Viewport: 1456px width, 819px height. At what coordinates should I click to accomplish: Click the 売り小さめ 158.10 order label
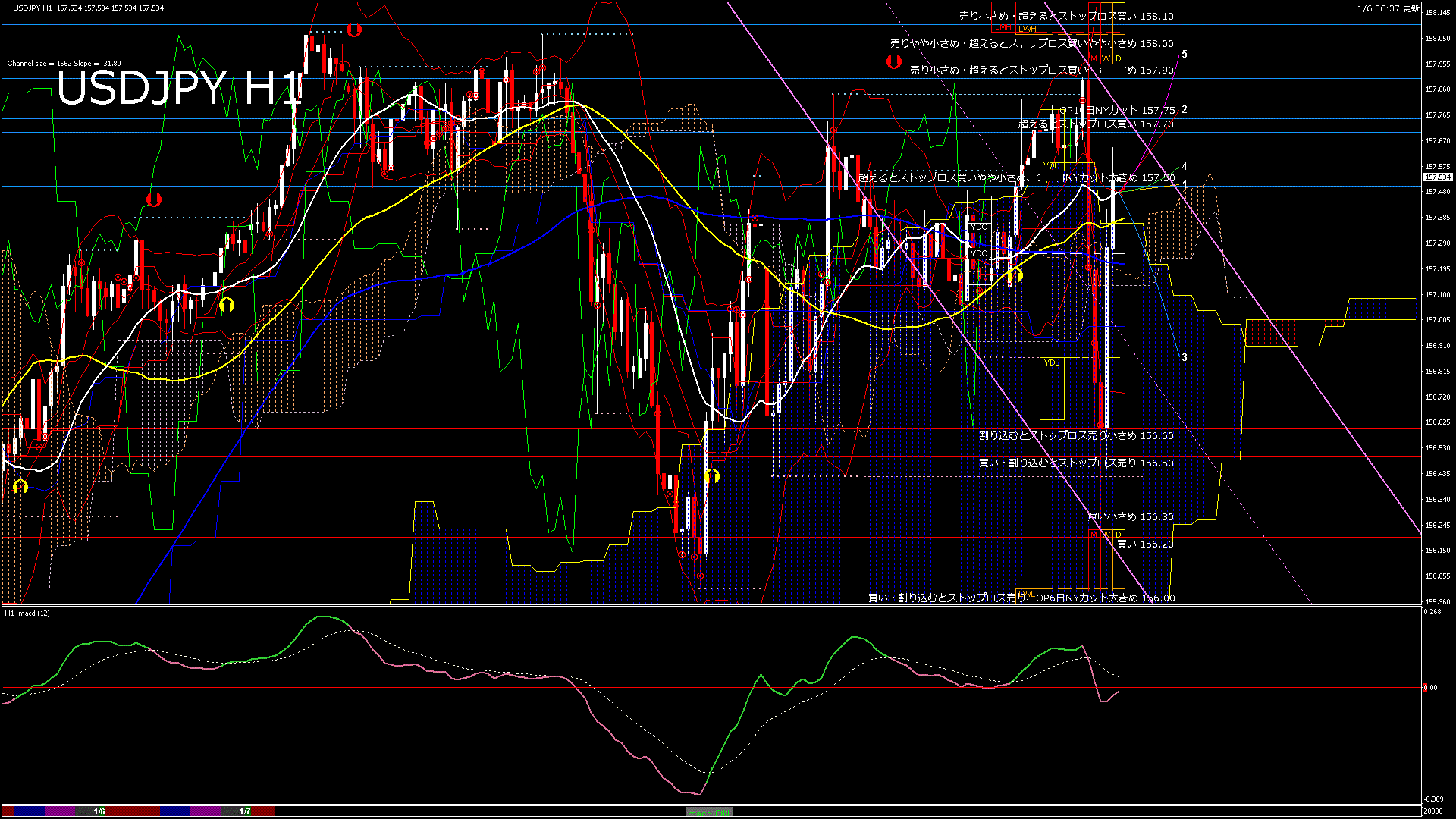[1066, 16]
